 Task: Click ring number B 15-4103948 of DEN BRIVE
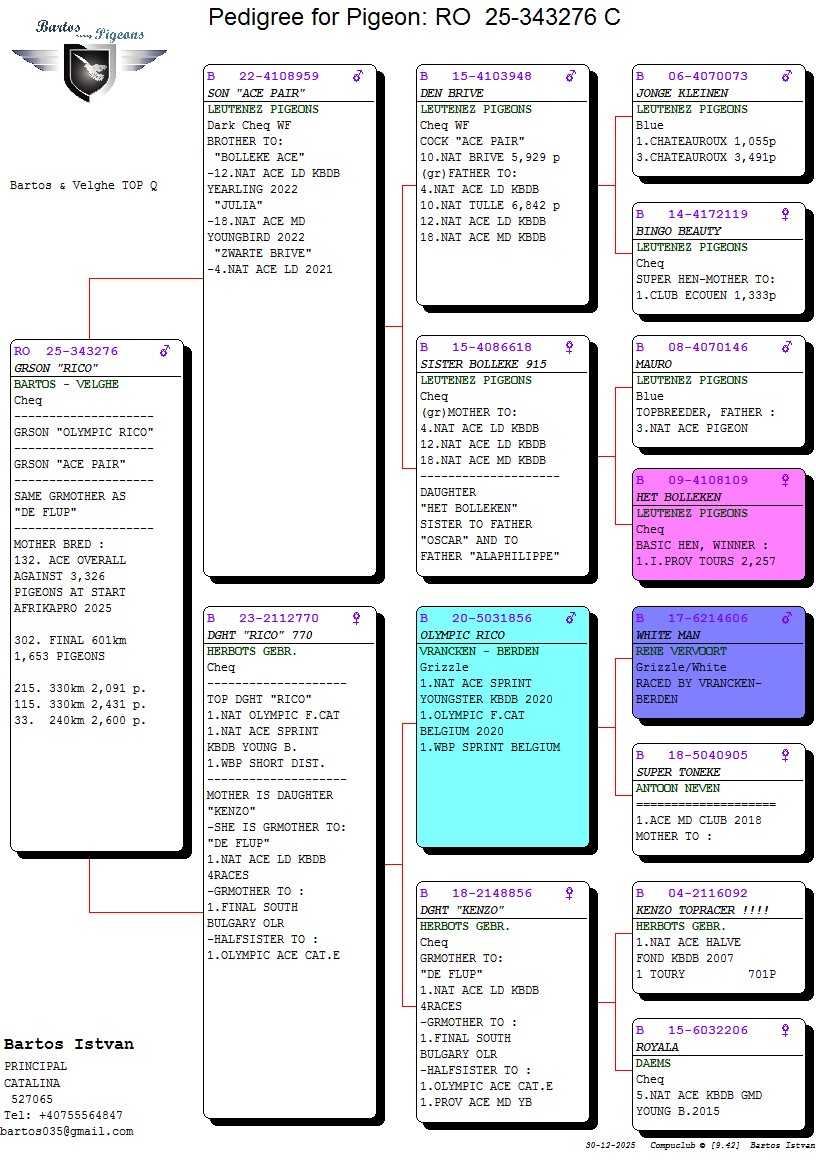[x=476, y=76]
